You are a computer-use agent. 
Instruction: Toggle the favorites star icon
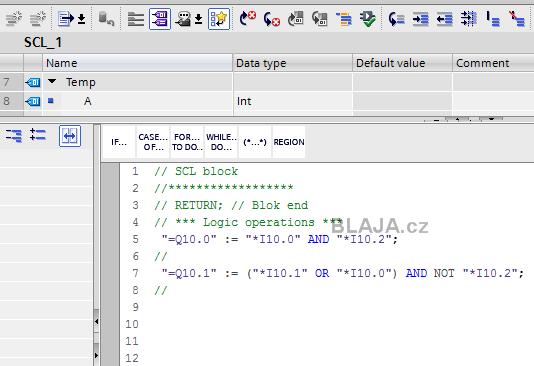click(219, 19)
